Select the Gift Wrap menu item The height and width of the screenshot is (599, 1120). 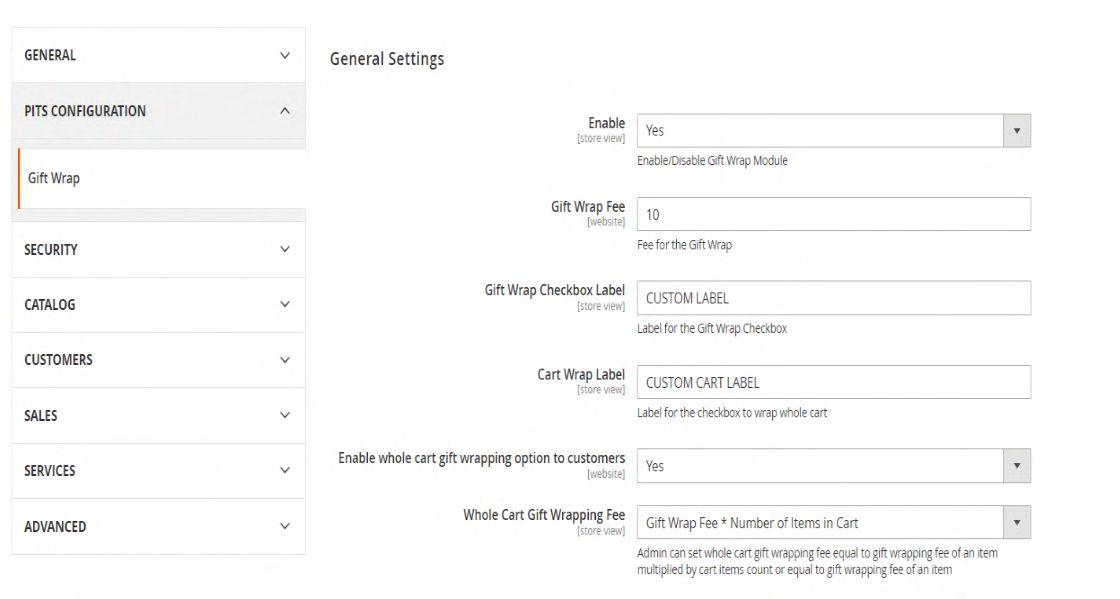54,178
